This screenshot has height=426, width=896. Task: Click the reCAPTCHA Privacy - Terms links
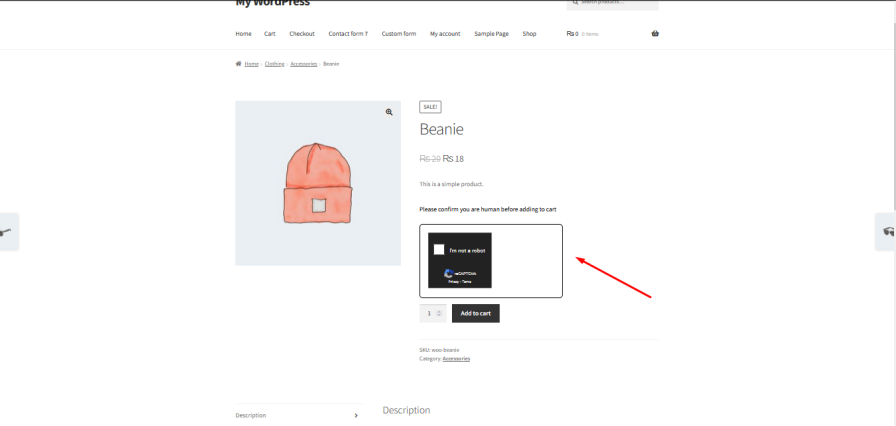pos(459,282)
